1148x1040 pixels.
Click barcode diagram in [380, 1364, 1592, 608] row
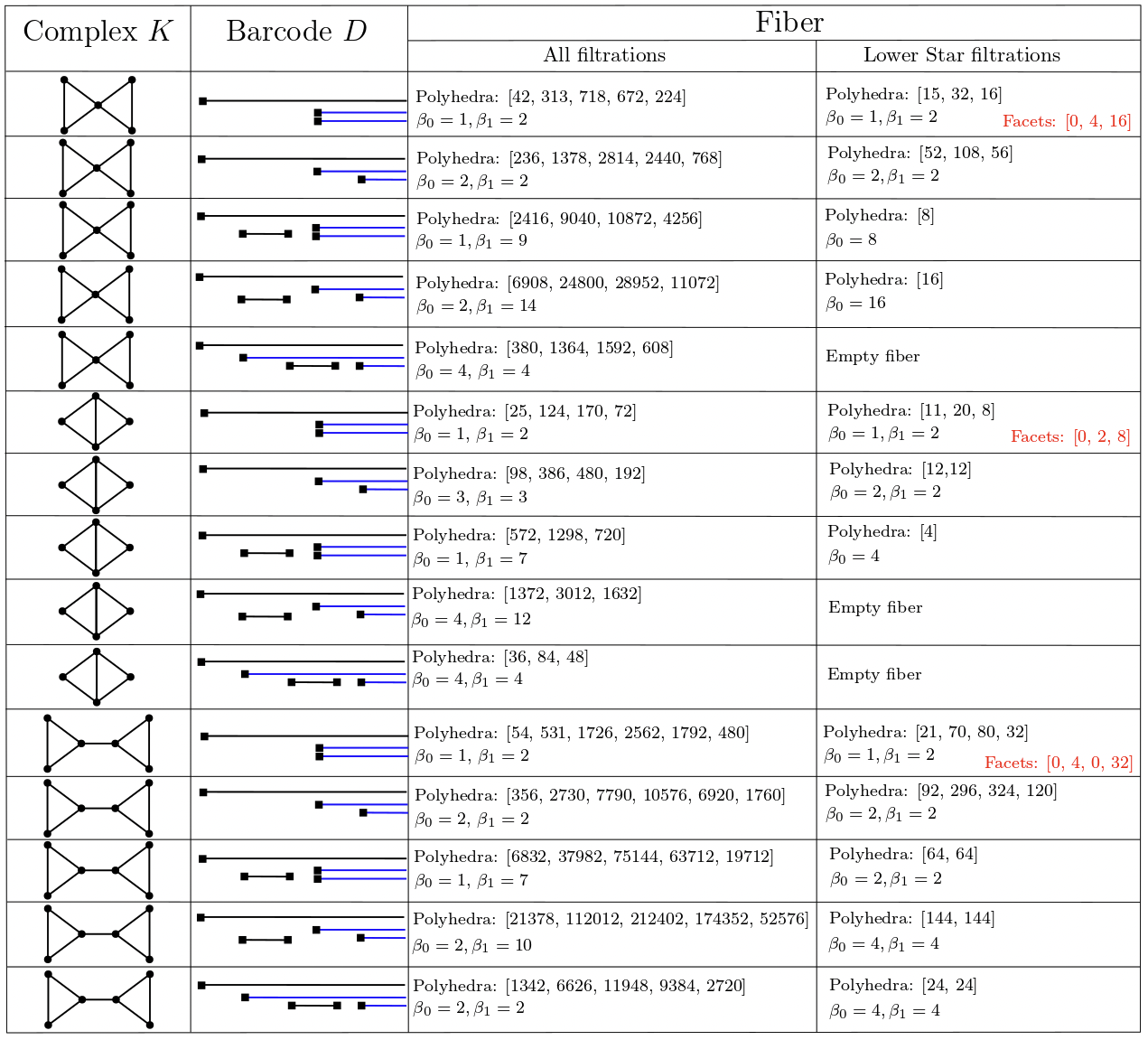point(300,356)
